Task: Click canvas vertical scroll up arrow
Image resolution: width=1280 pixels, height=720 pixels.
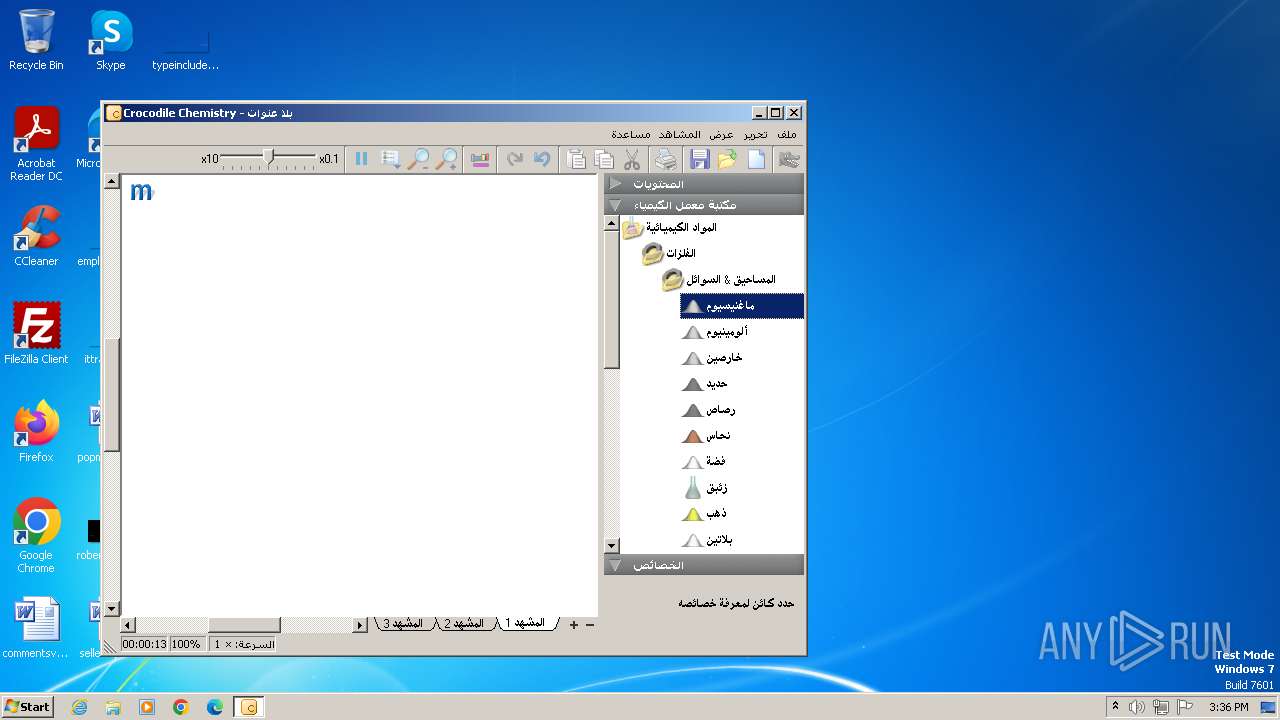Action: (x=112, y=182)
